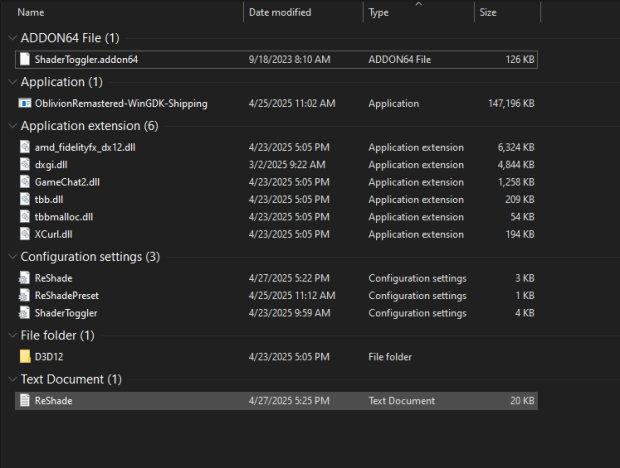The height and width of the screenshot is (468, 620).
Task: Click the 1,258 KB size value
Action: pos(516,182)
